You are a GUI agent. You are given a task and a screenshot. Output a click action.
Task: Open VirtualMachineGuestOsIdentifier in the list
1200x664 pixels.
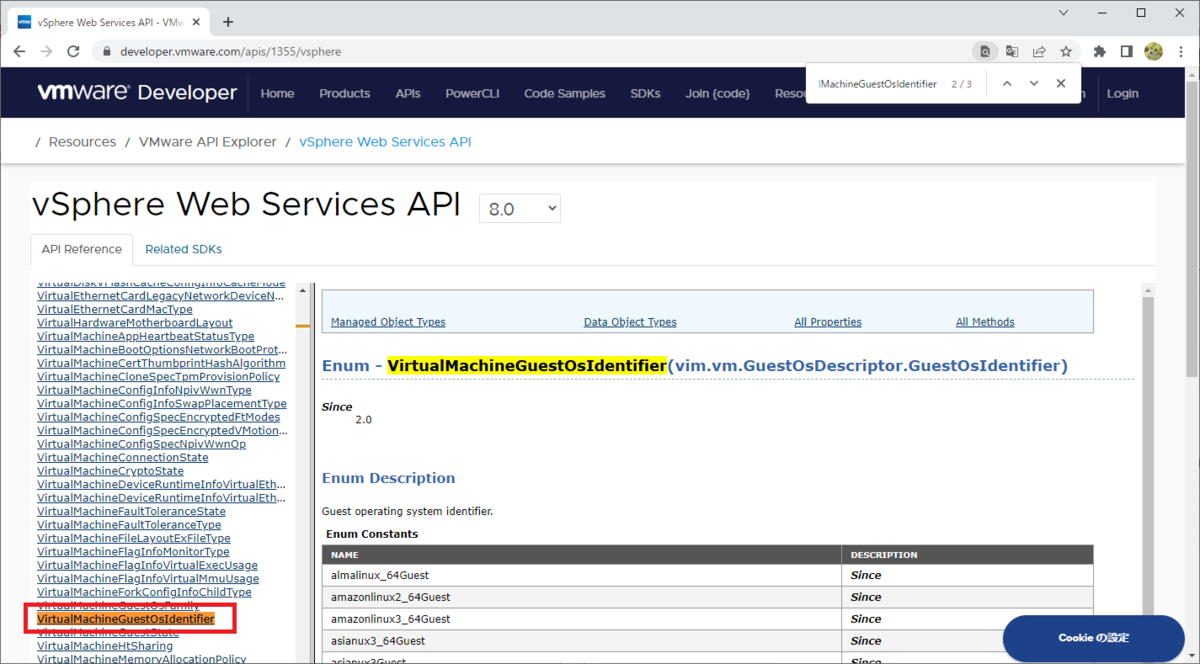[126, 619]
